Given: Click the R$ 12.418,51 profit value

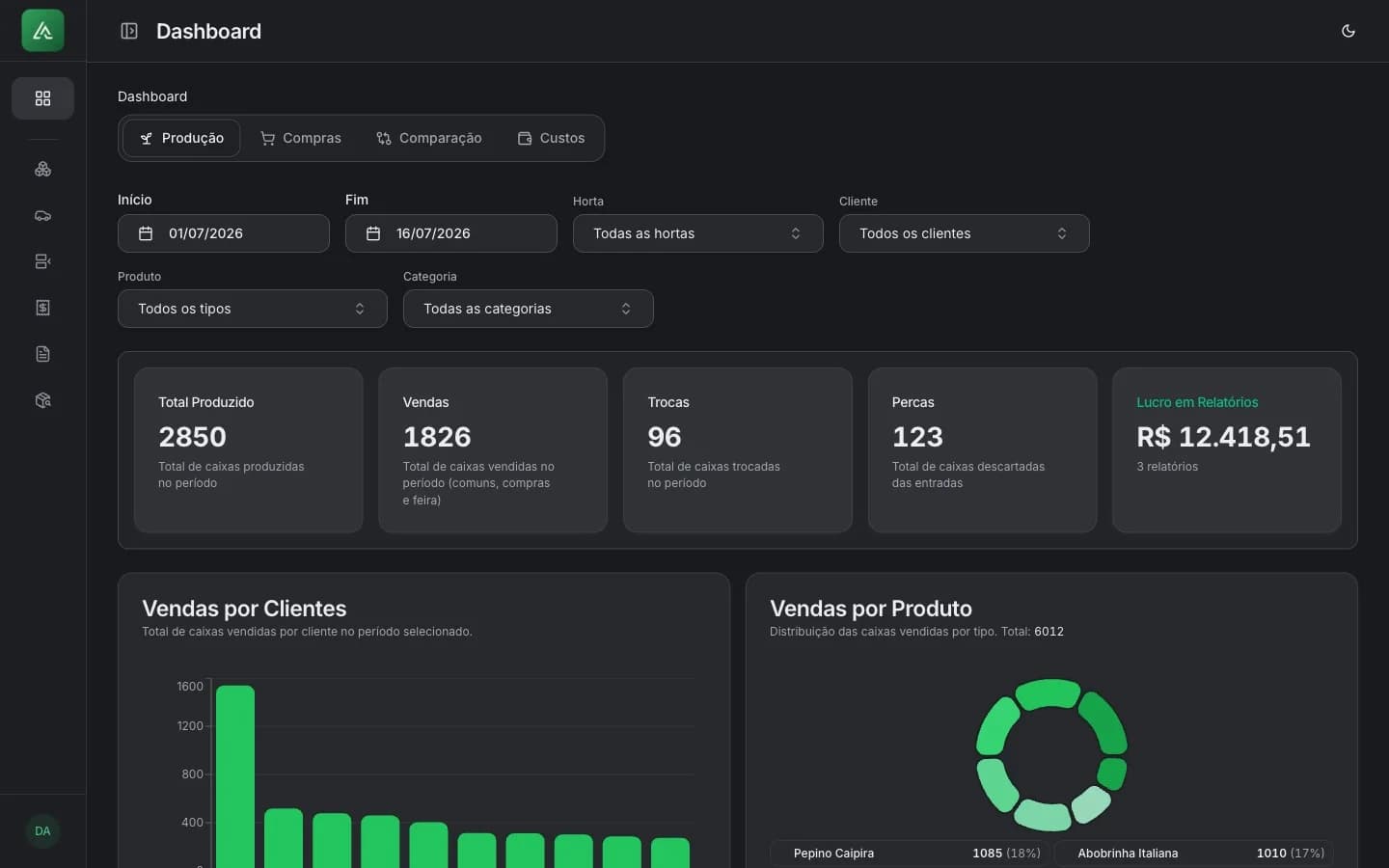Looking at the screenshot, I should [1223, 437].
